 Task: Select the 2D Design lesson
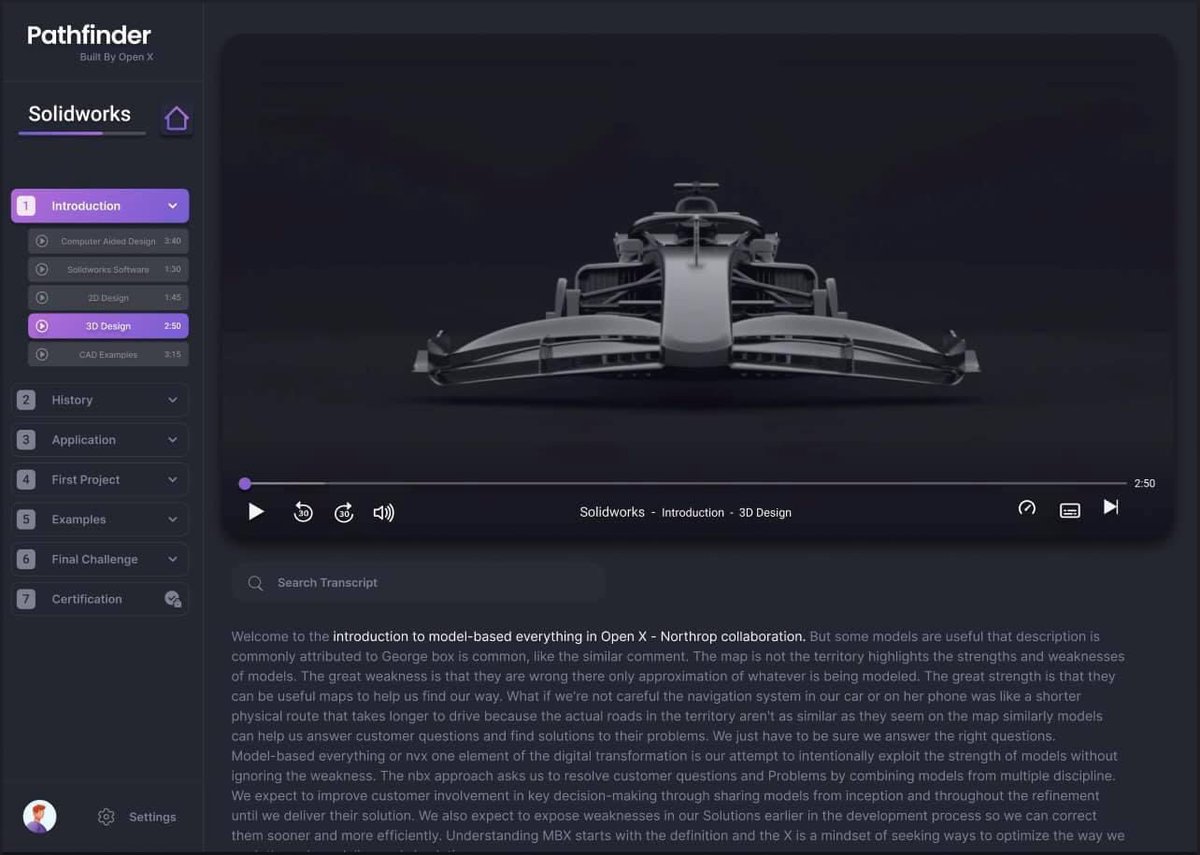click(108, 297)
